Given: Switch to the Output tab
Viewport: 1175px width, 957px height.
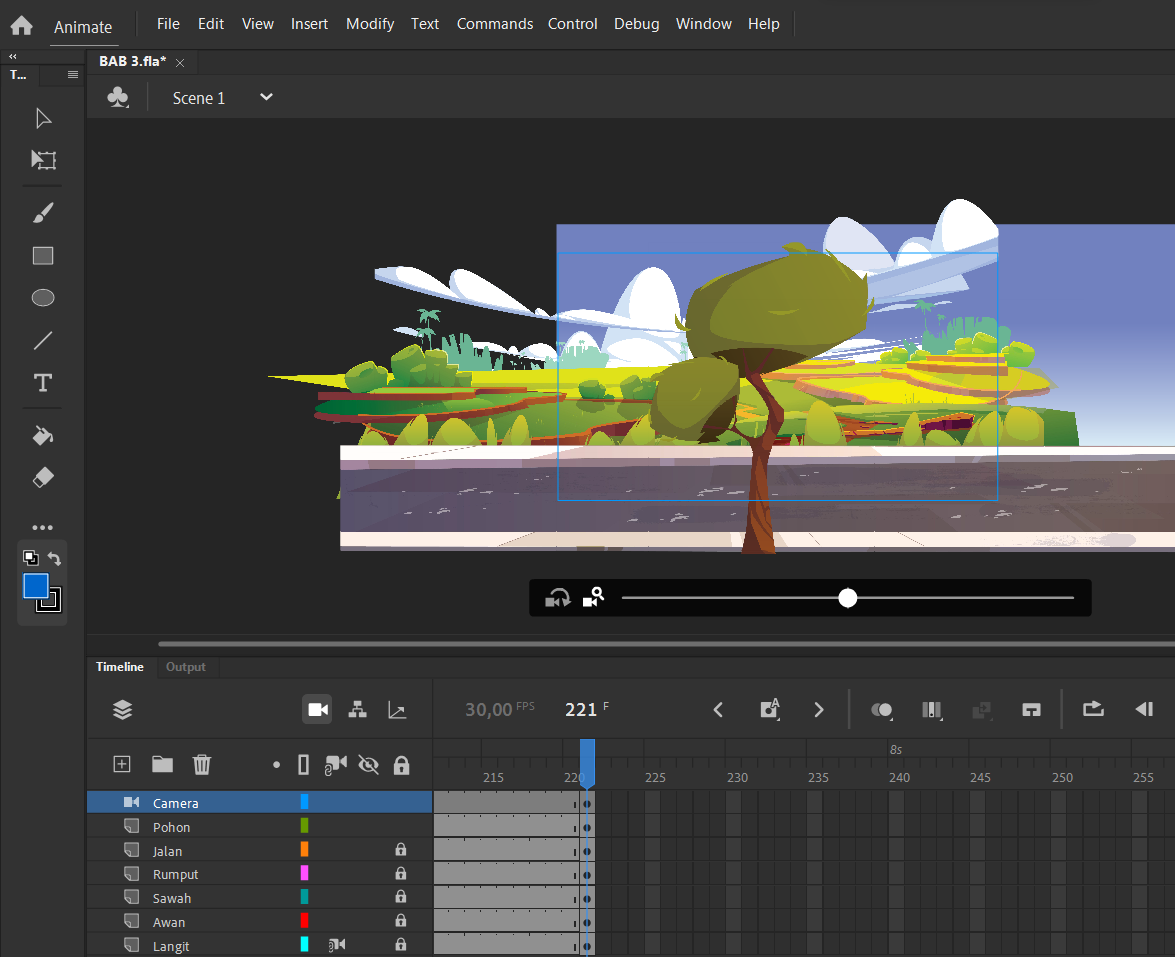Looking at the screenshot, I should [185, 667].
